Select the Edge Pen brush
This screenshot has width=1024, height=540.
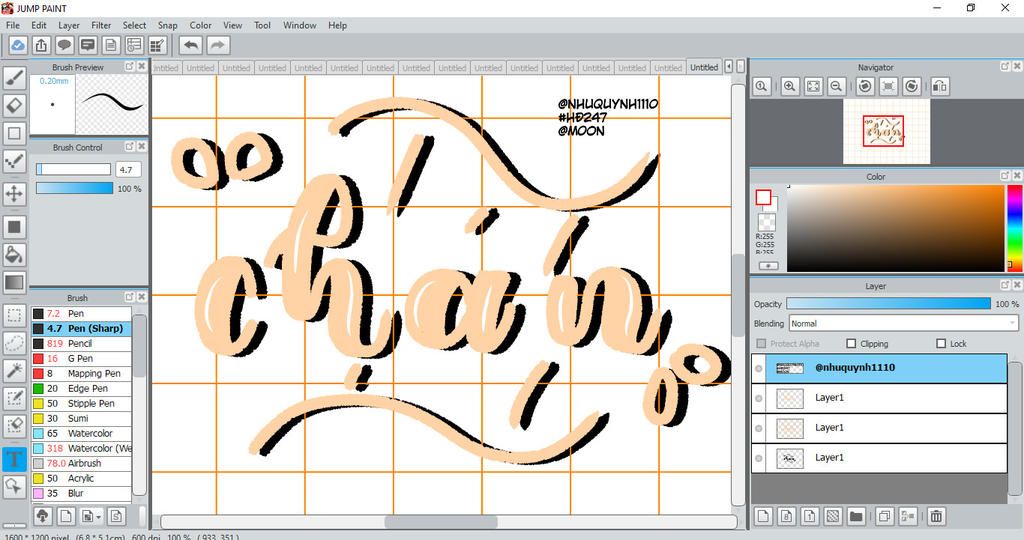click(82, 389)
